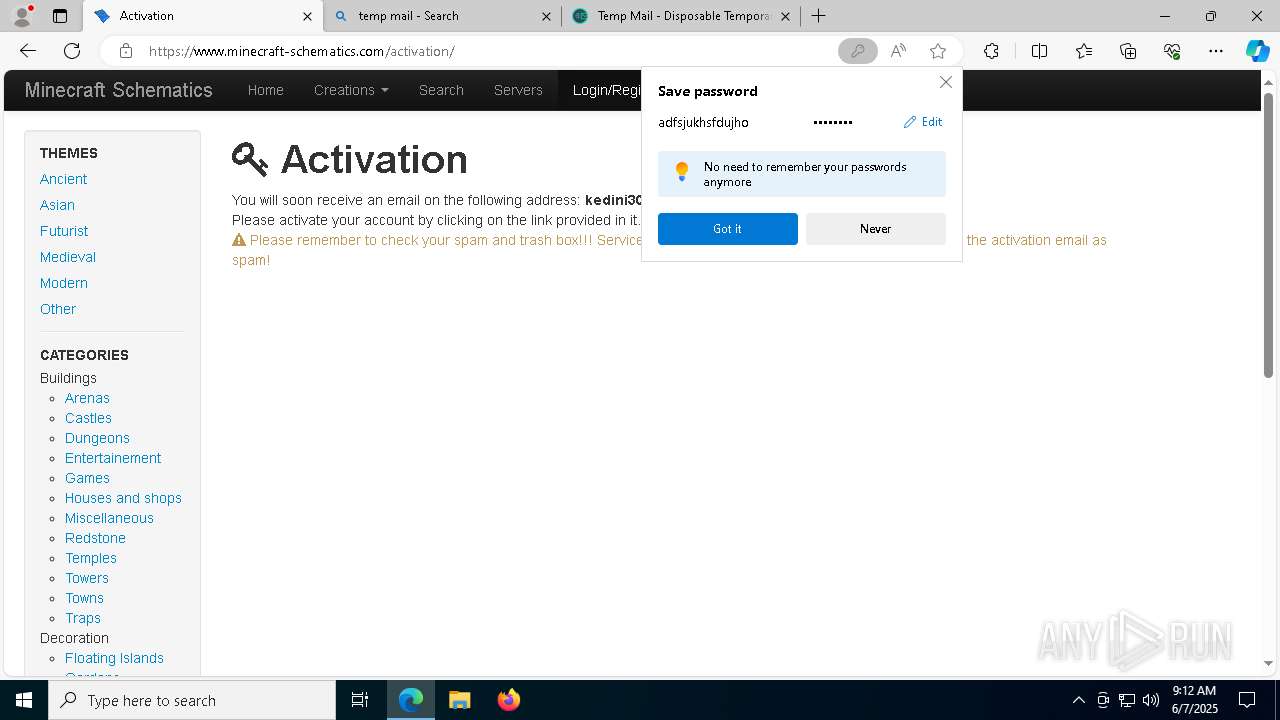Viewport: 1280px width, 720px height.
Task: Open the Search nav item
Action: [x=441, y=90]
